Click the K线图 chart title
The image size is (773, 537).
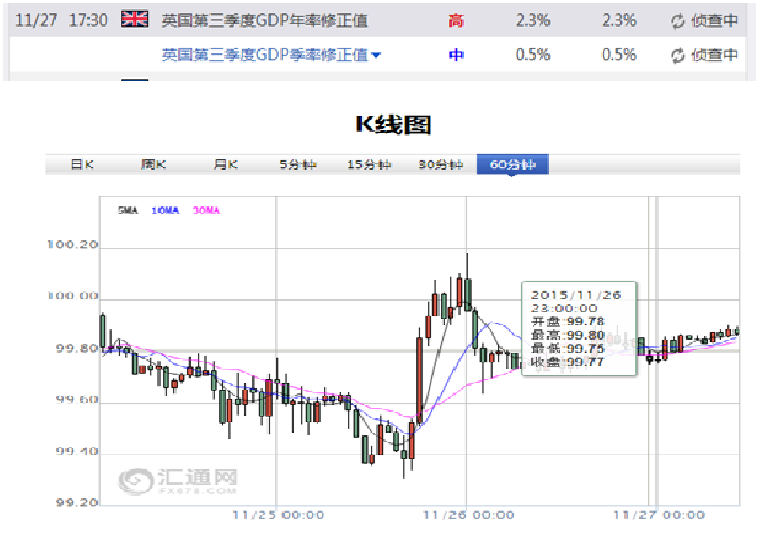[393, 124]
